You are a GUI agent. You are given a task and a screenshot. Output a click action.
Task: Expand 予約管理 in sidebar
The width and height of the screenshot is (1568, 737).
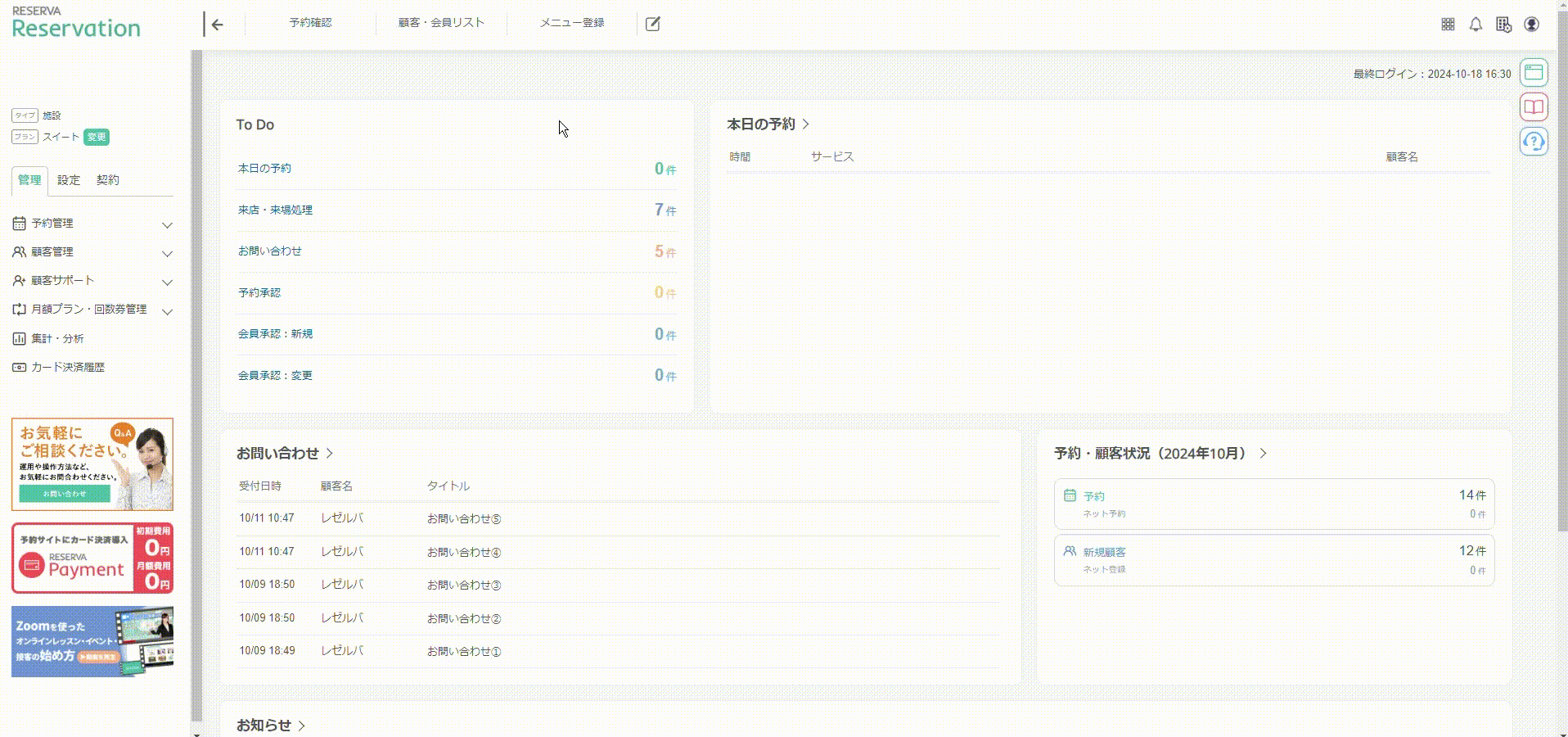coord(92,224)
